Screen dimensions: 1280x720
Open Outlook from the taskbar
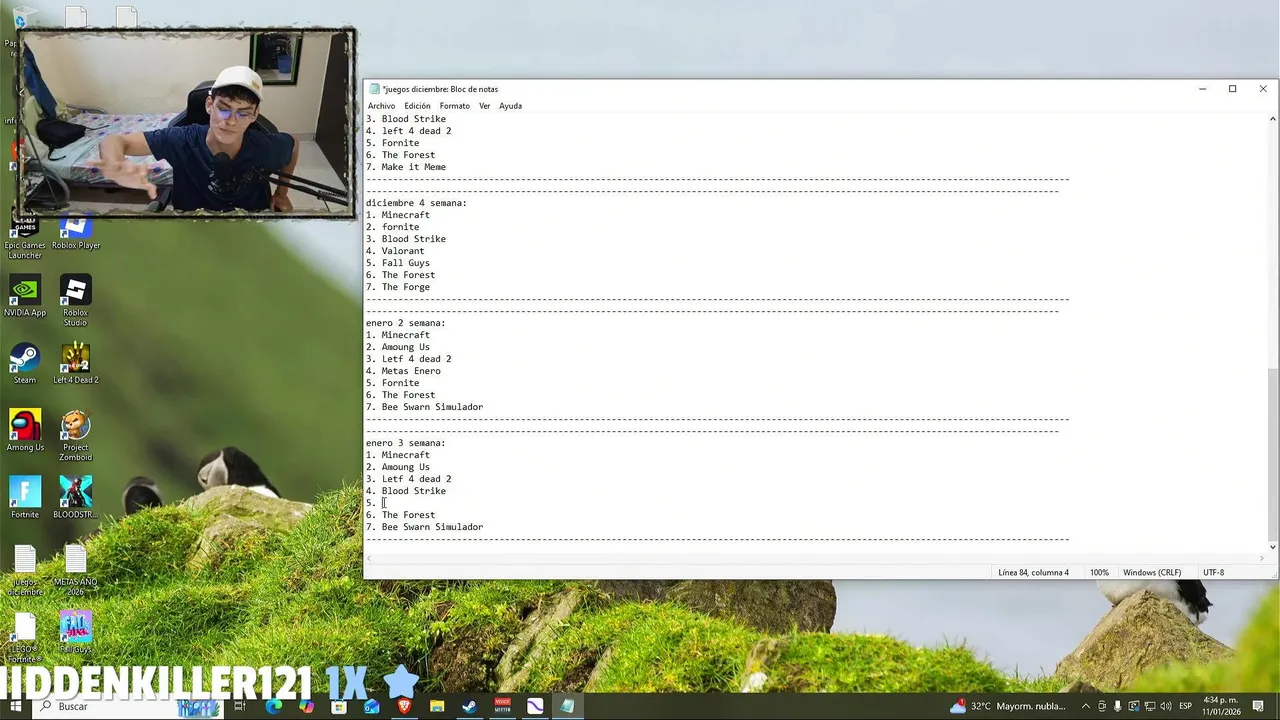coord(372,706)
